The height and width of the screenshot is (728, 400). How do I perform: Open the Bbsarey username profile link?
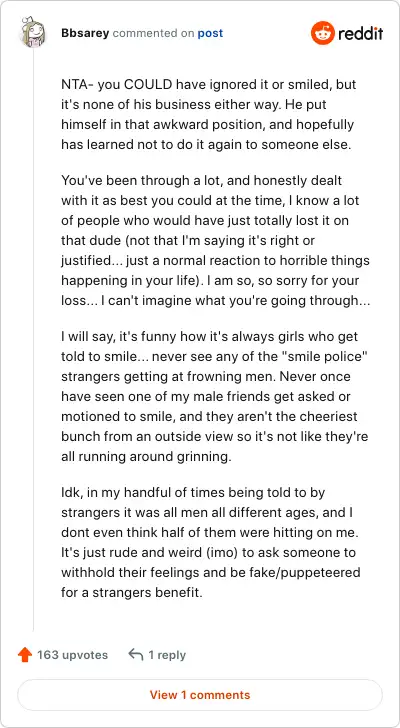85,33
